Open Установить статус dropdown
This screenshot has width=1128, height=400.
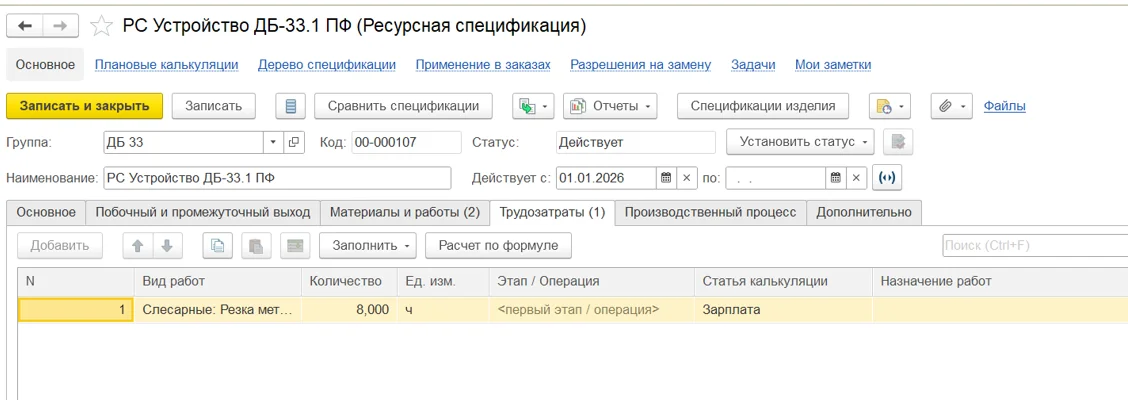pos(800,142)
